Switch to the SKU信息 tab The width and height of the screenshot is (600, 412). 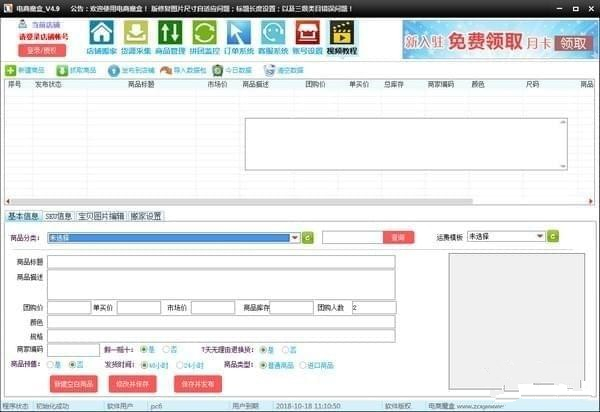59,216
